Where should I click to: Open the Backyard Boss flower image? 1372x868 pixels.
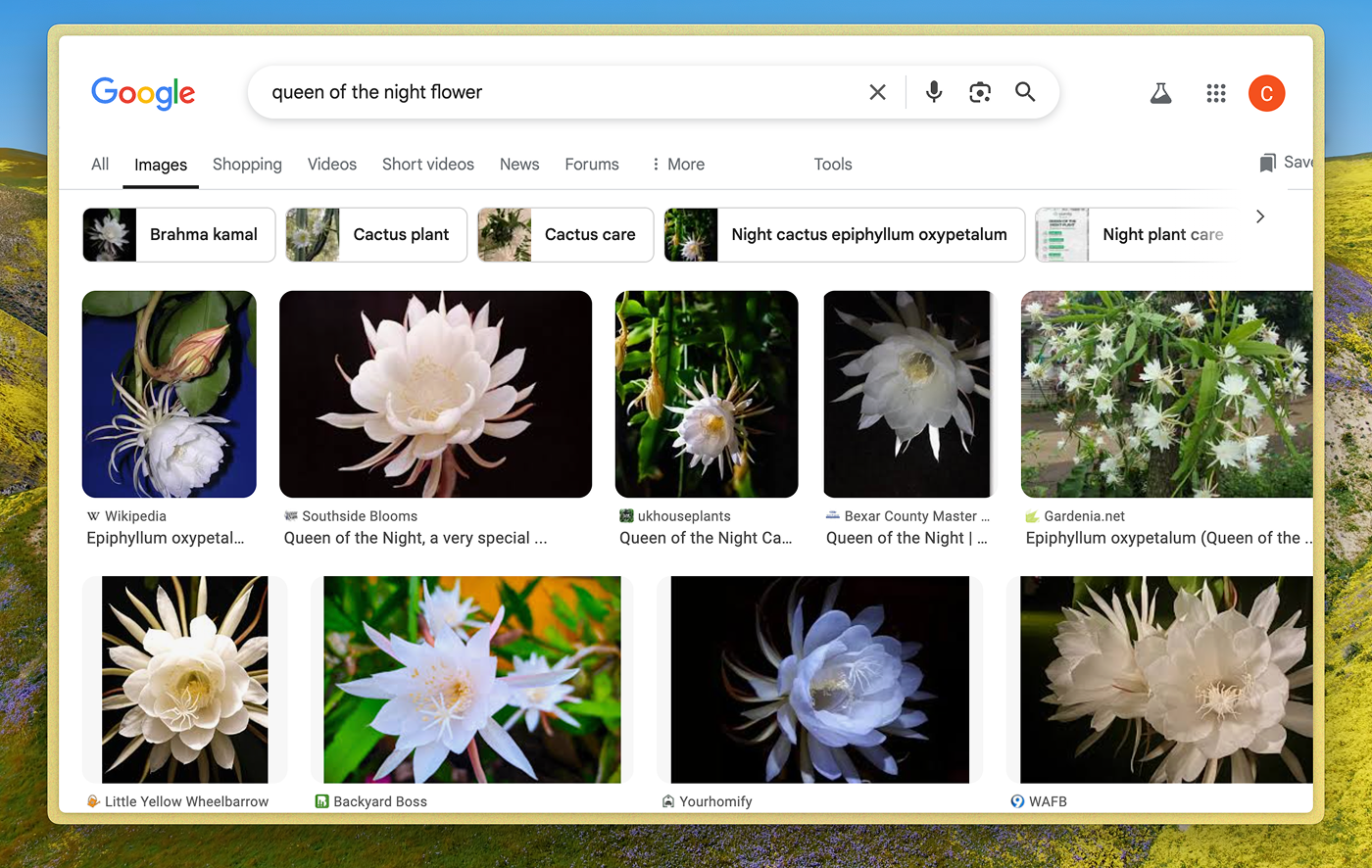tap(472, 680)
